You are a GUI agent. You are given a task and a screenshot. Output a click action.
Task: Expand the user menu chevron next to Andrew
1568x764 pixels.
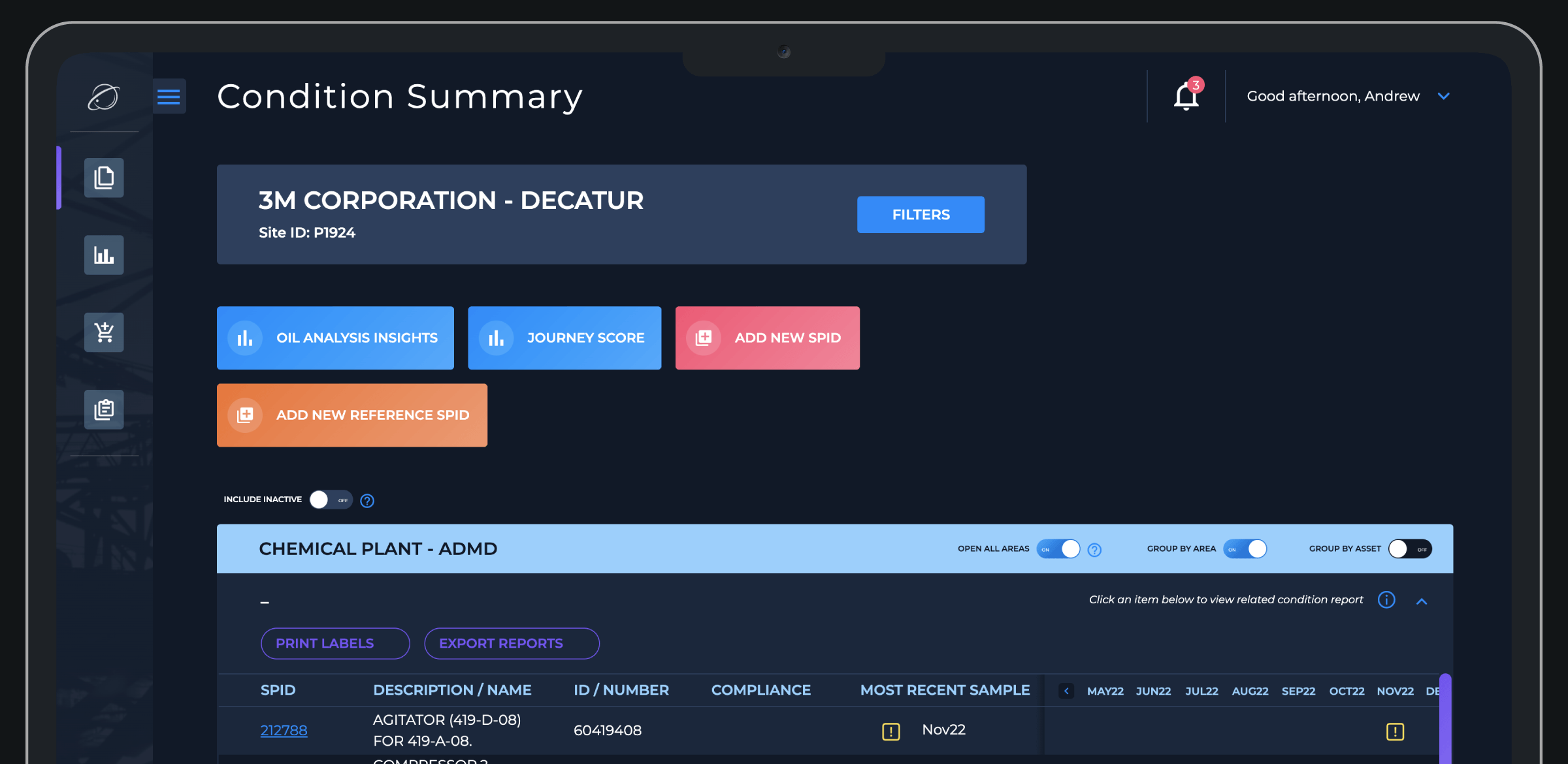[x=1444, y=96]
